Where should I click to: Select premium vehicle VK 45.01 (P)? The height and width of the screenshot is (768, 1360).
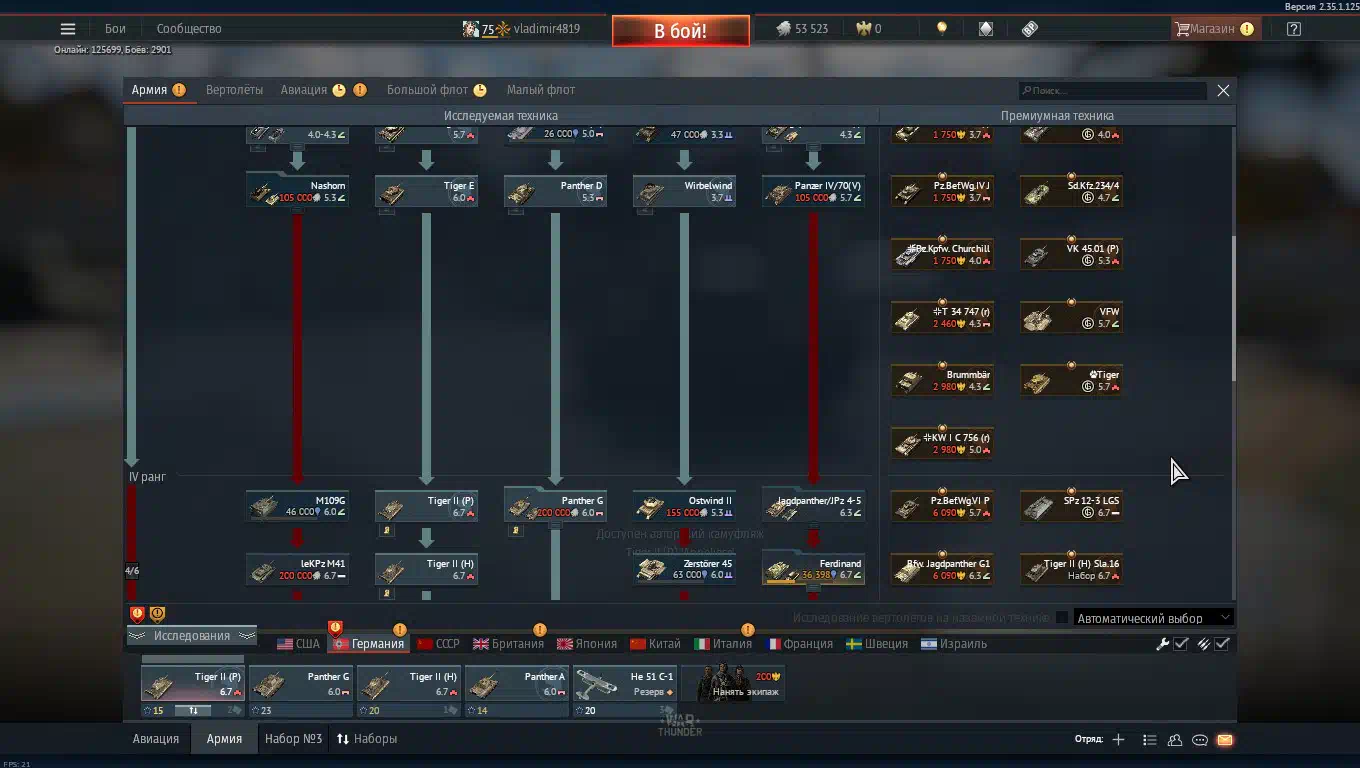[1071, 254]
